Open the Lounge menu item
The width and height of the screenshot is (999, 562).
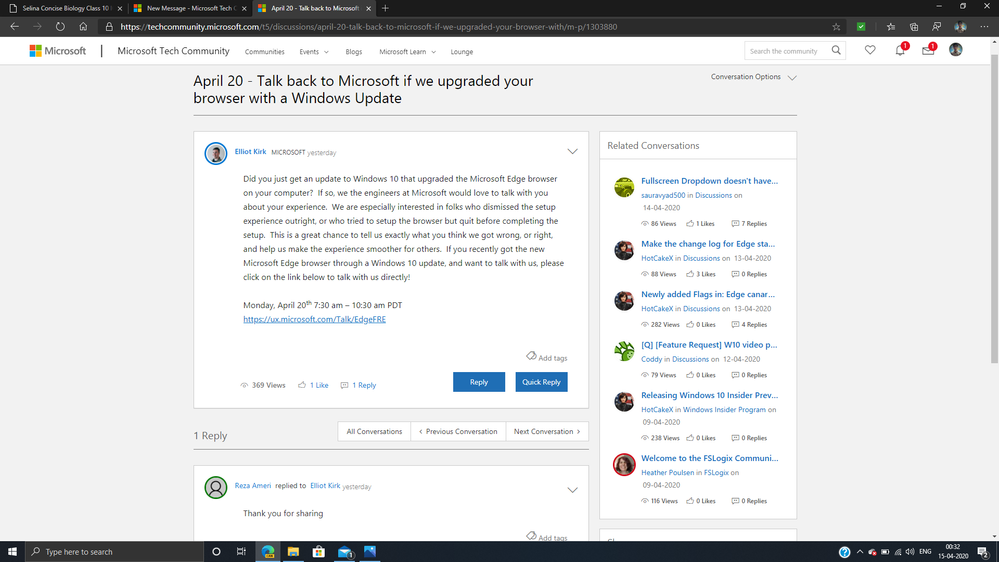point(462,52)
